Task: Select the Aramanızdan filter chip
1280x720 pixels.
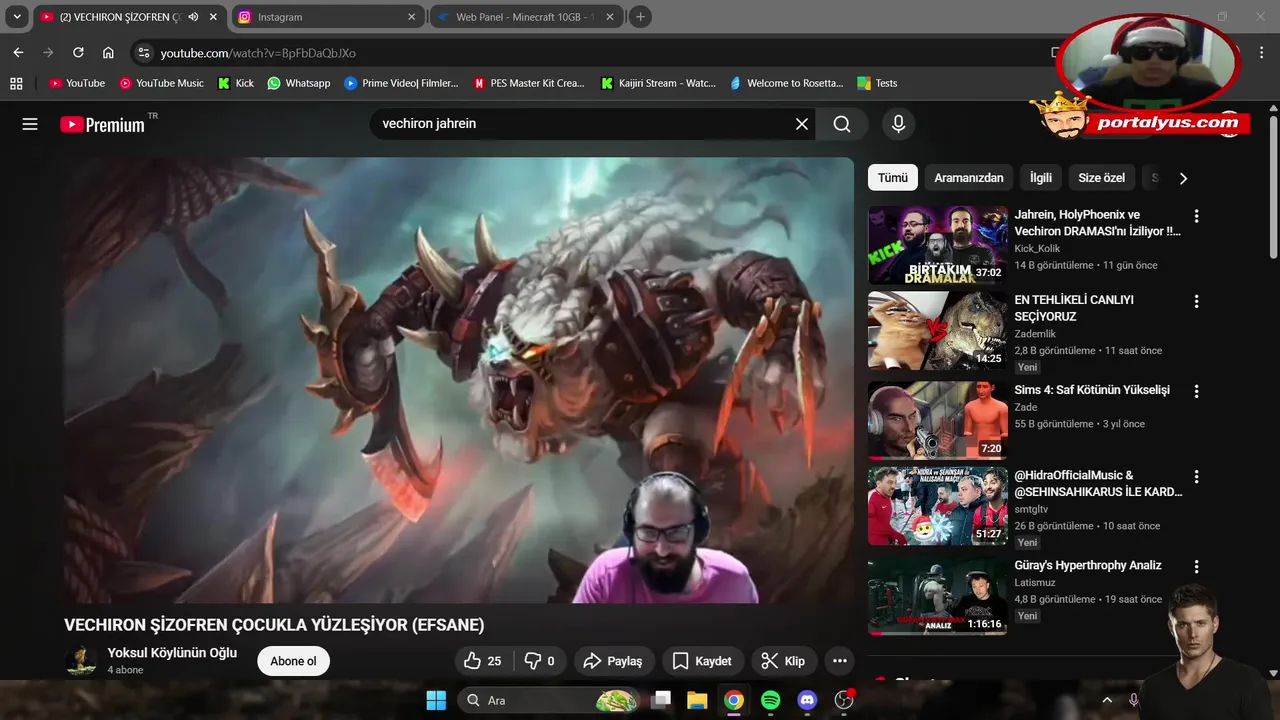Action: click(x=969, y=178)
